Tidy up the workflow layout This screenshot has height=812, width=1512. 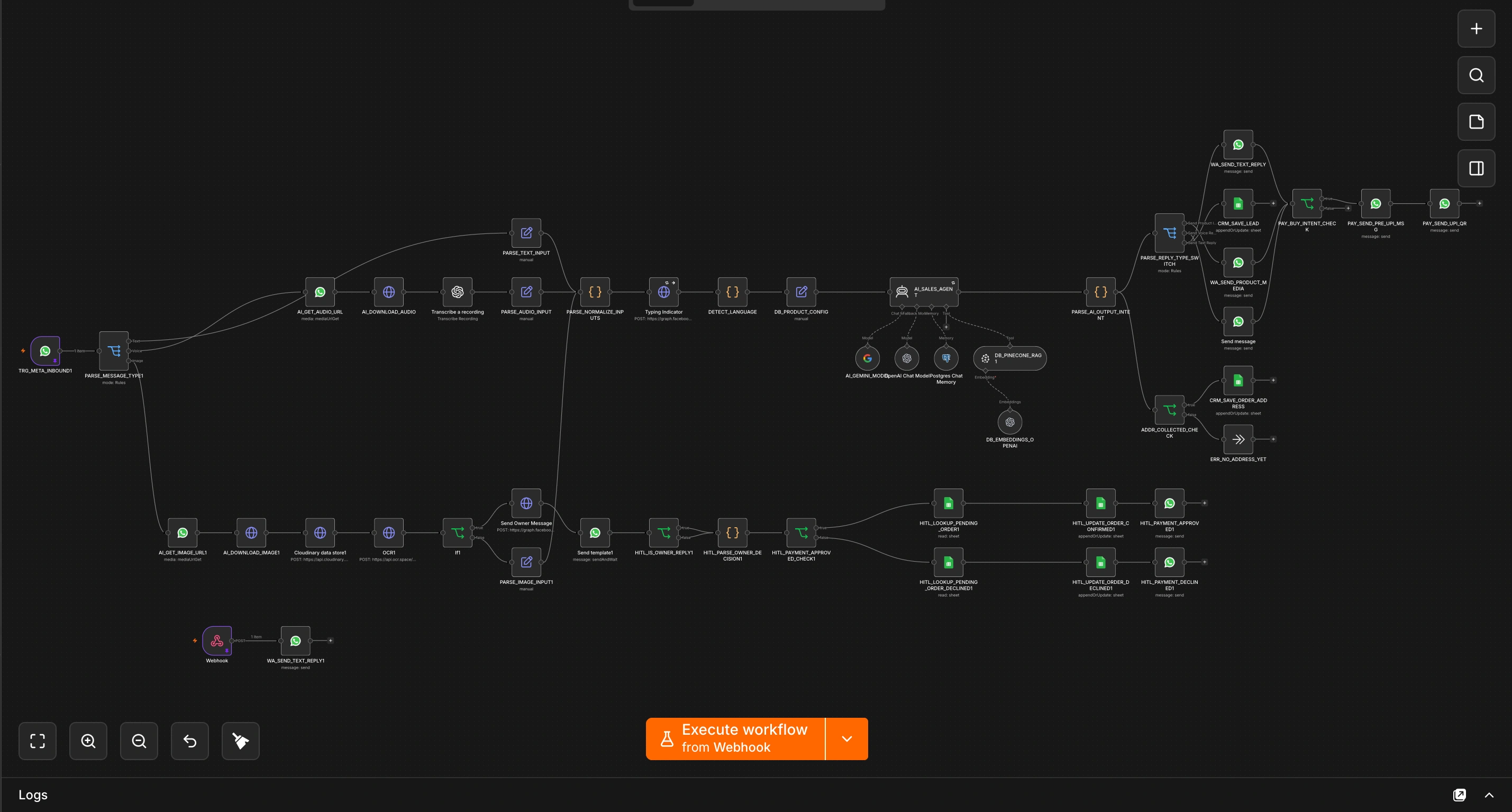[x=241, y=741]
